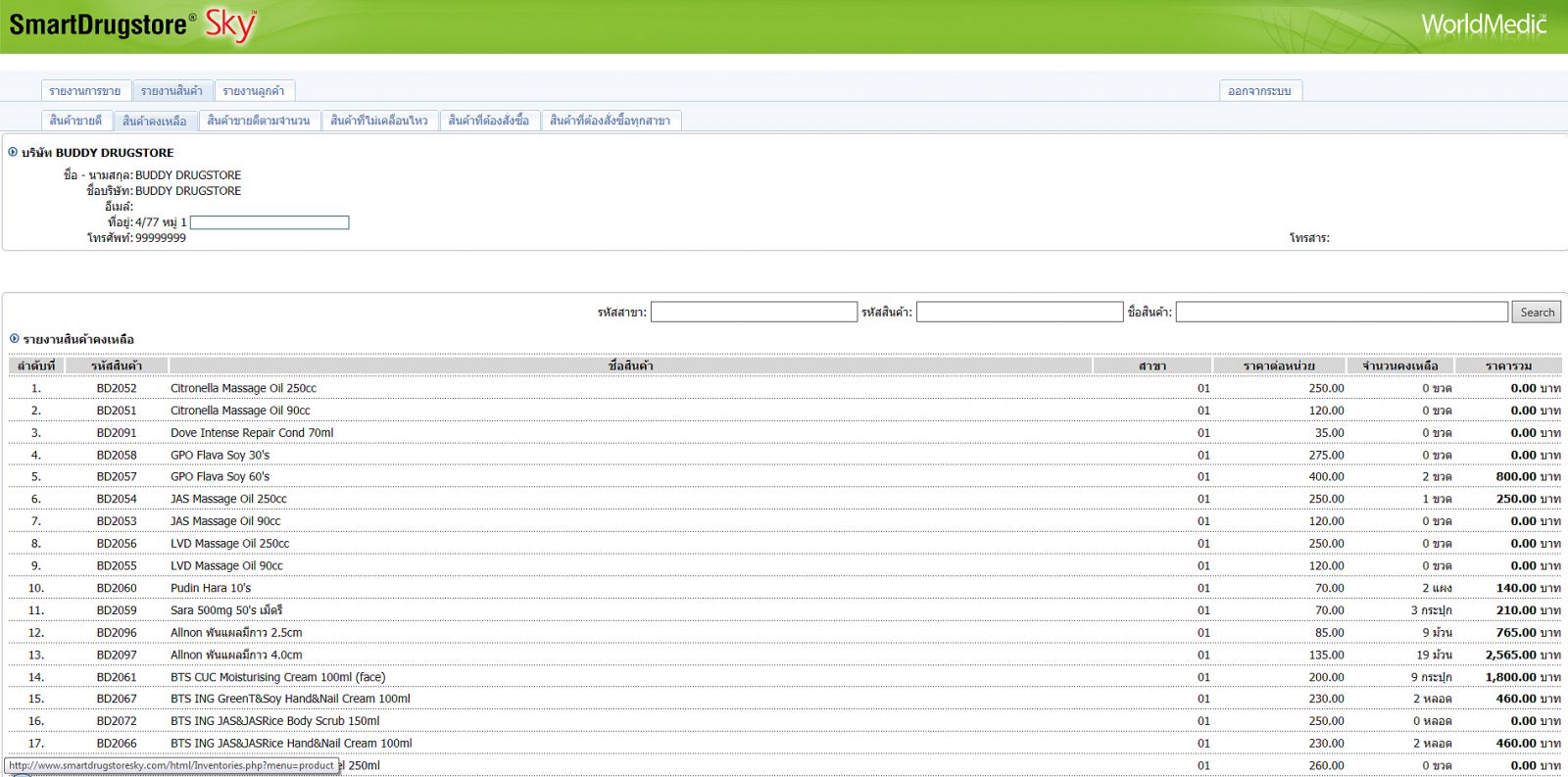1568x777 pixels.
Task: Click phone number 99999999
Action: [x=161, y=238]
